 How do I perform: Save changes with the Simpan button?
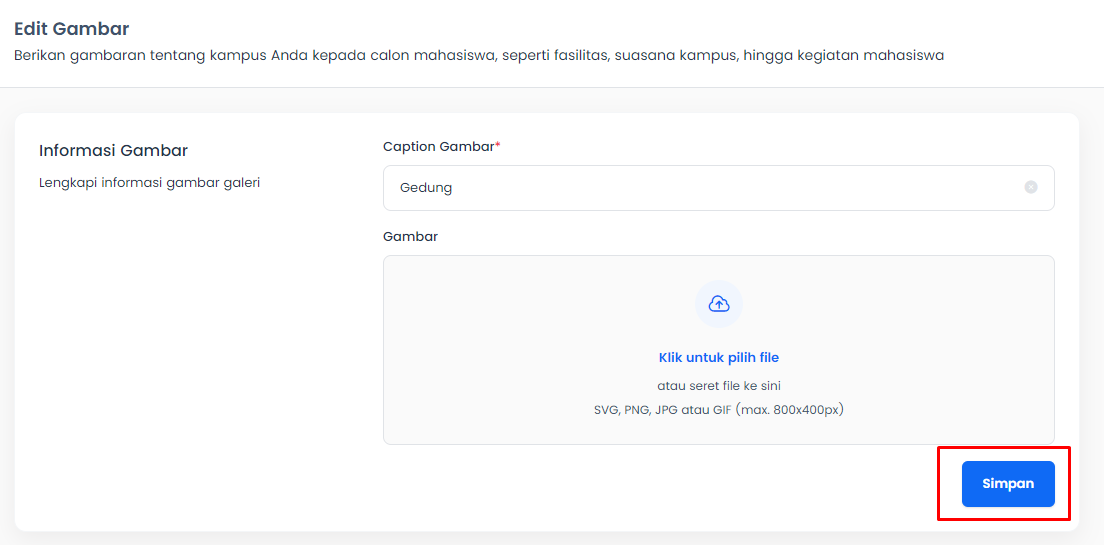[x=1008, y=484]
